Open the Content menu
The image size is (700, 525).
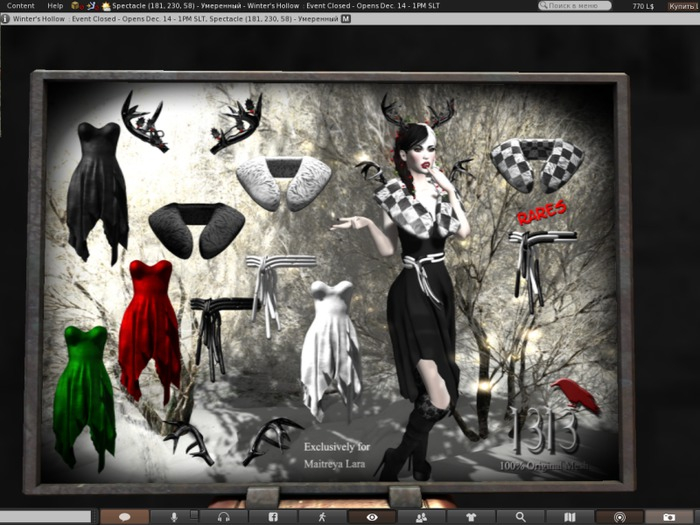click(x=21, y=6)
